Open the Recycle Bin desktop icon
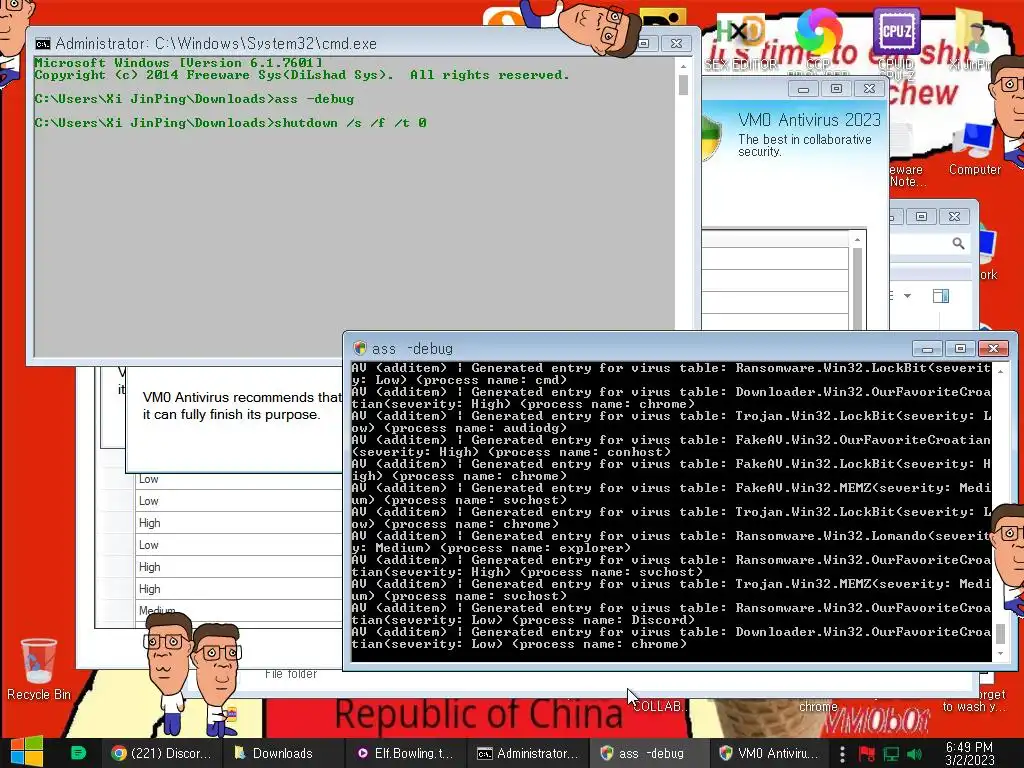Screen dimensions: 1024x768 (39, 669)
